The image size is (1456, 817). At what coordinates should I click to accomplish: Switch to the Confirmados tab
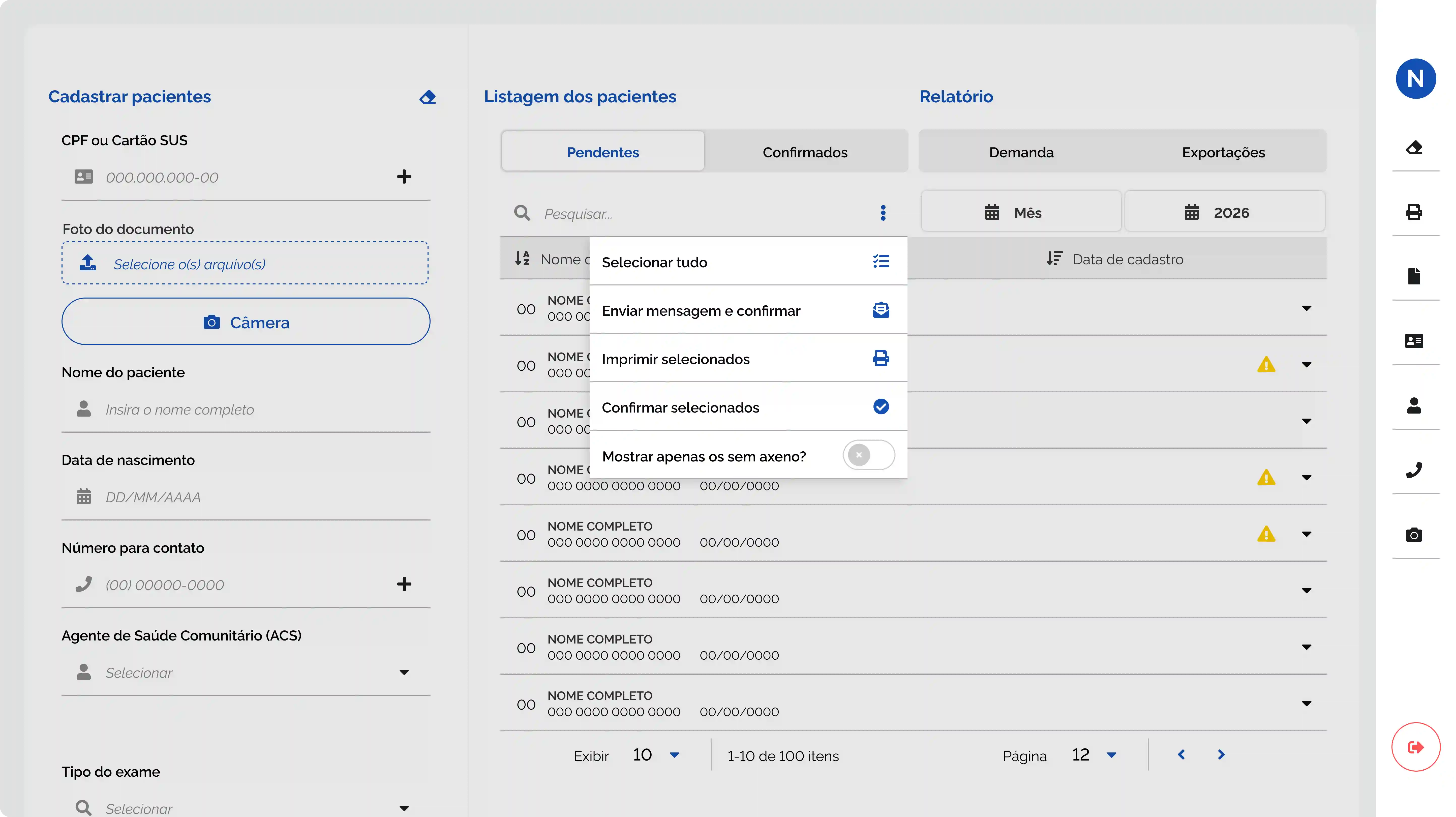[805, 152]
